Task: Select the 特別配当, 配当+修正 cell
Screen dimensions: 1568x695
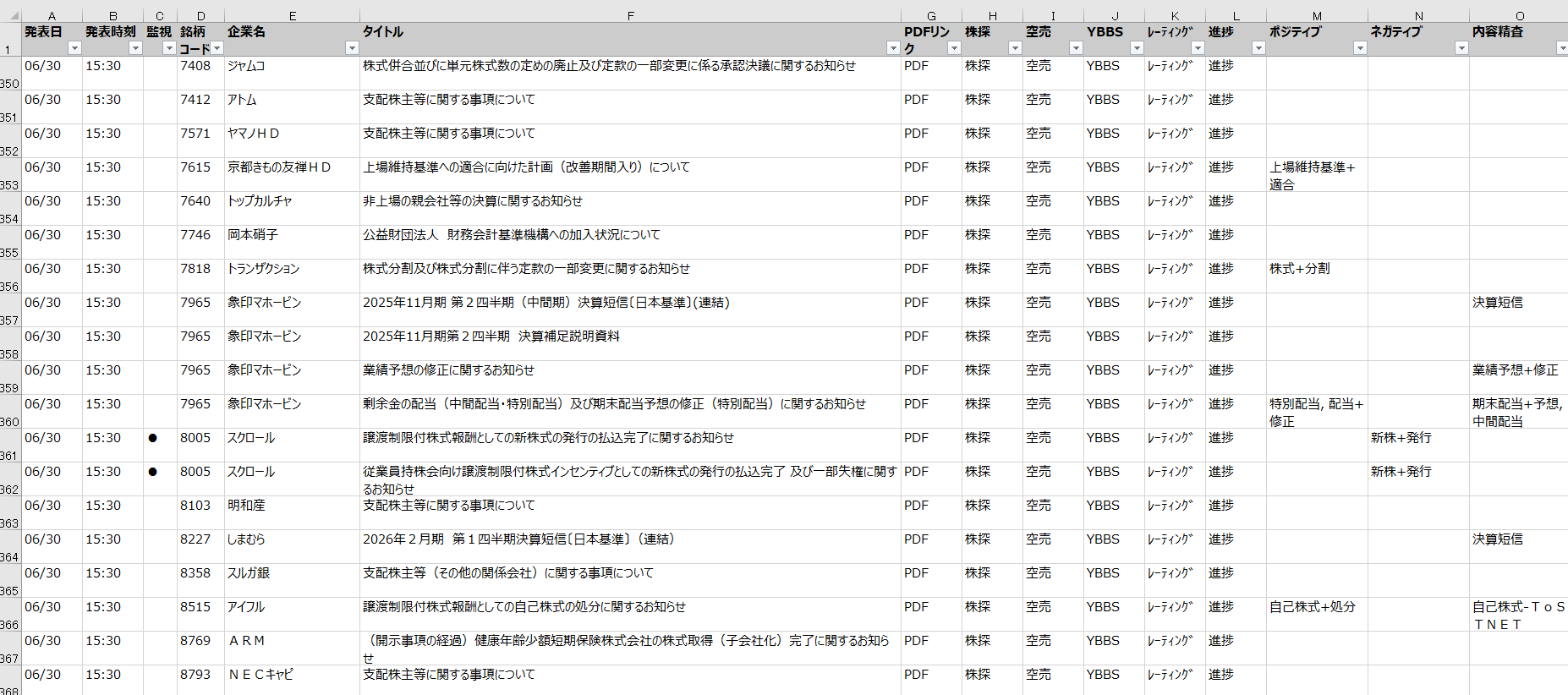Action: (x=1317, y=412)
